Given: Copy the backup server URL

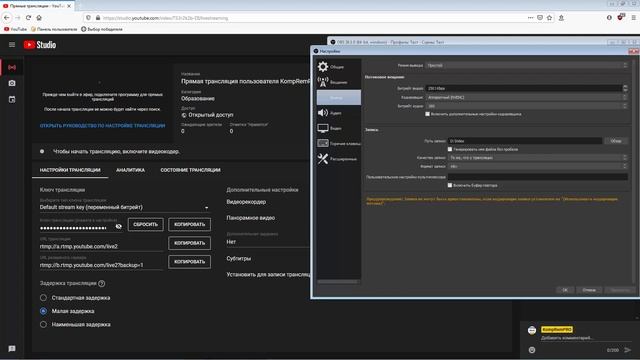Looking at the screenshot, I should (x=189, y=262).
